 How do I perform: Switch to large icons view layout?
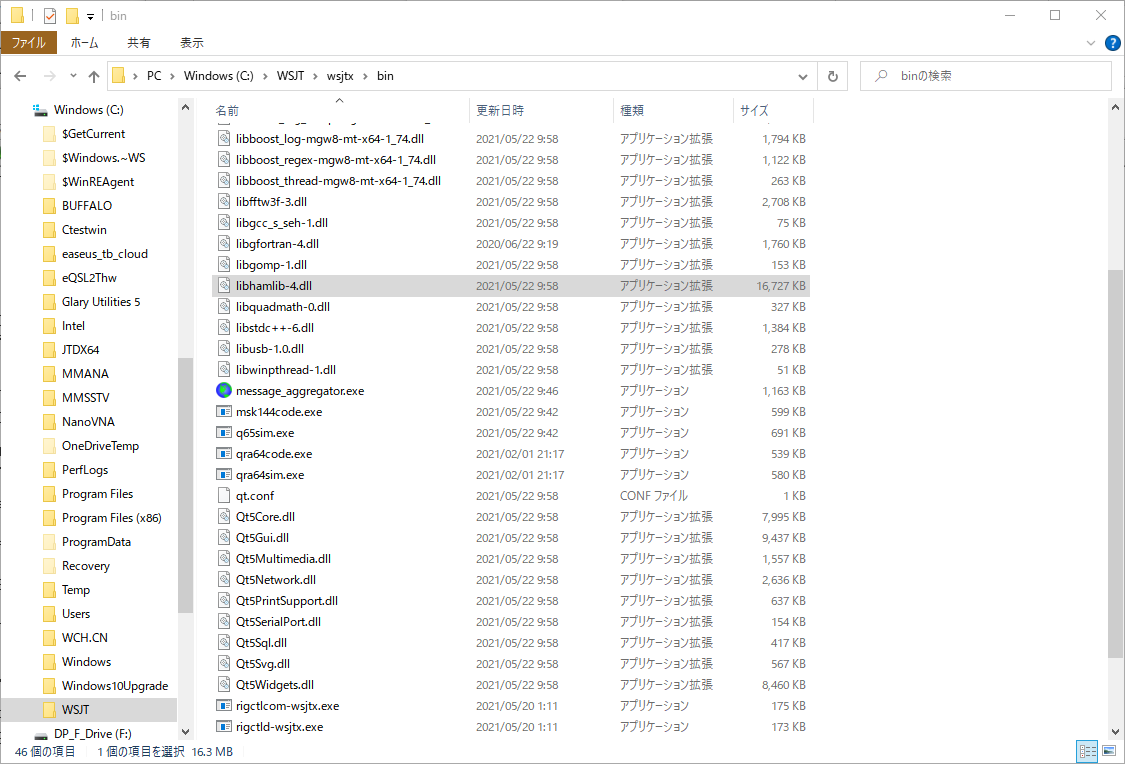click(x=1109, y=751)
